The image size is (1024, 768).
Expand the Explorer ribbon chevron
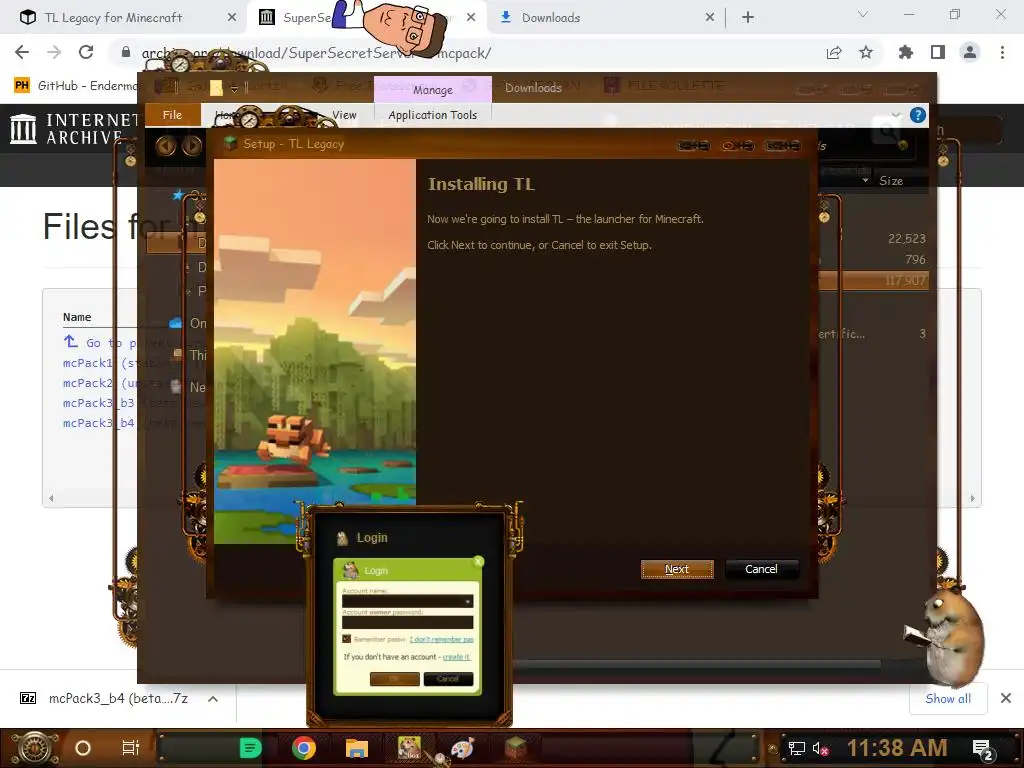coord(896,115)
